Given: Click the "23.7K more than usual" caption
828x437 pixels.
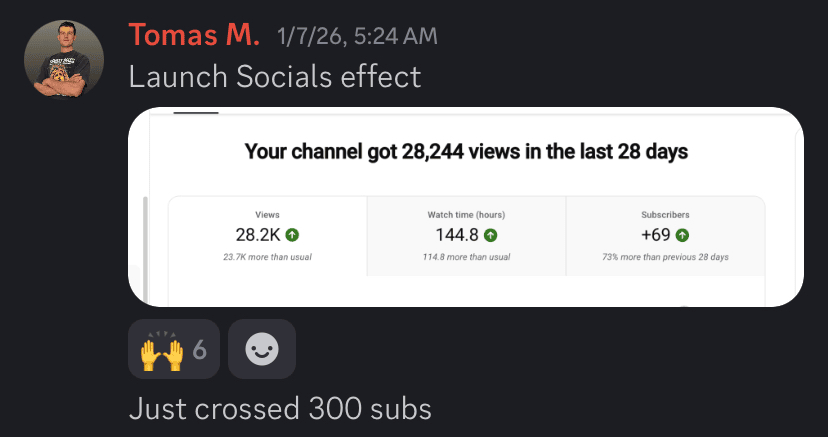Looking at the screenshot, I should point(267,257).
